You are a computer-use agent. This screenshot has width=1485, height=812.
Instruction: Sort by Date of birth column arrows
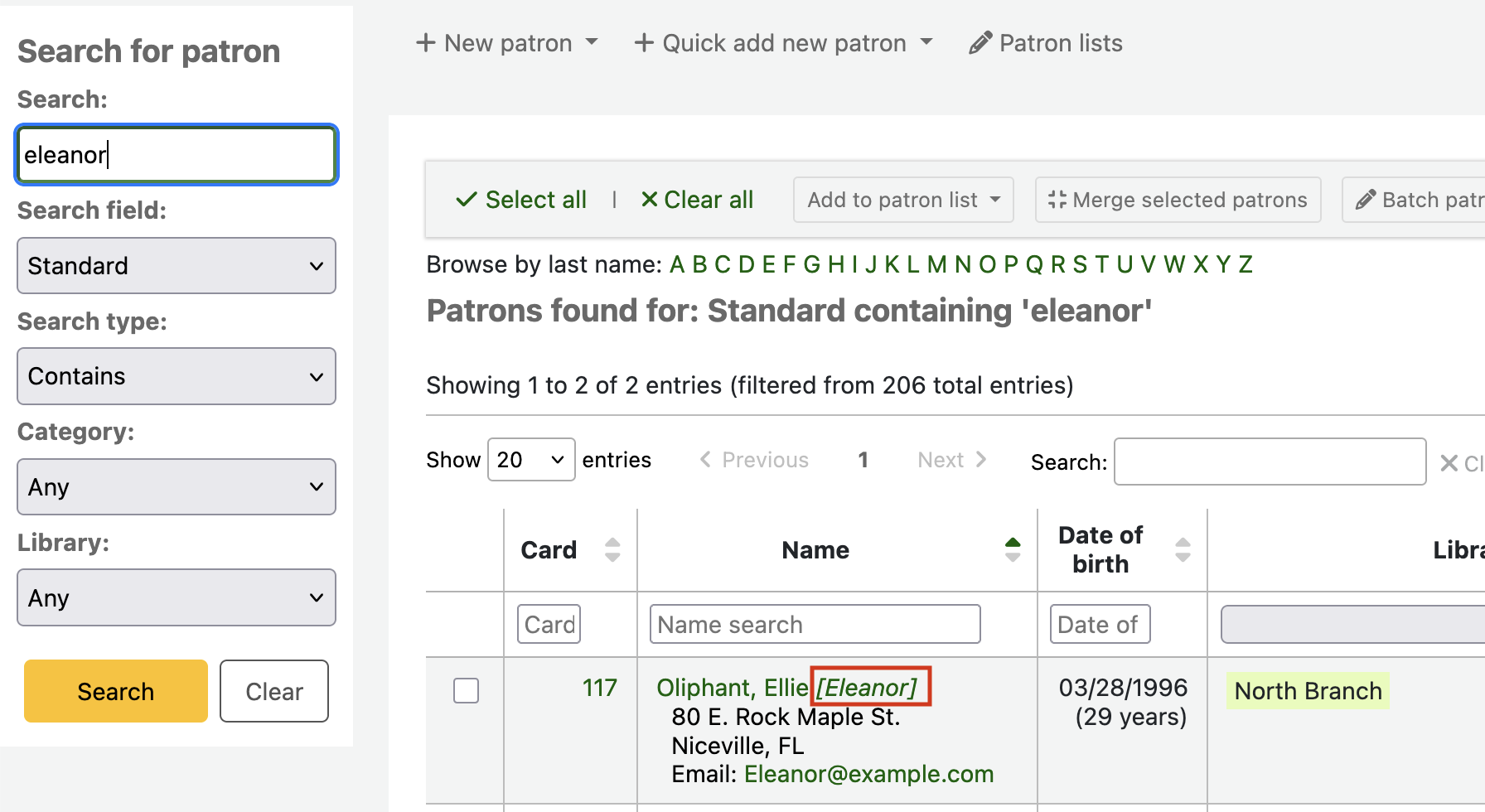tap(1183, 550)
